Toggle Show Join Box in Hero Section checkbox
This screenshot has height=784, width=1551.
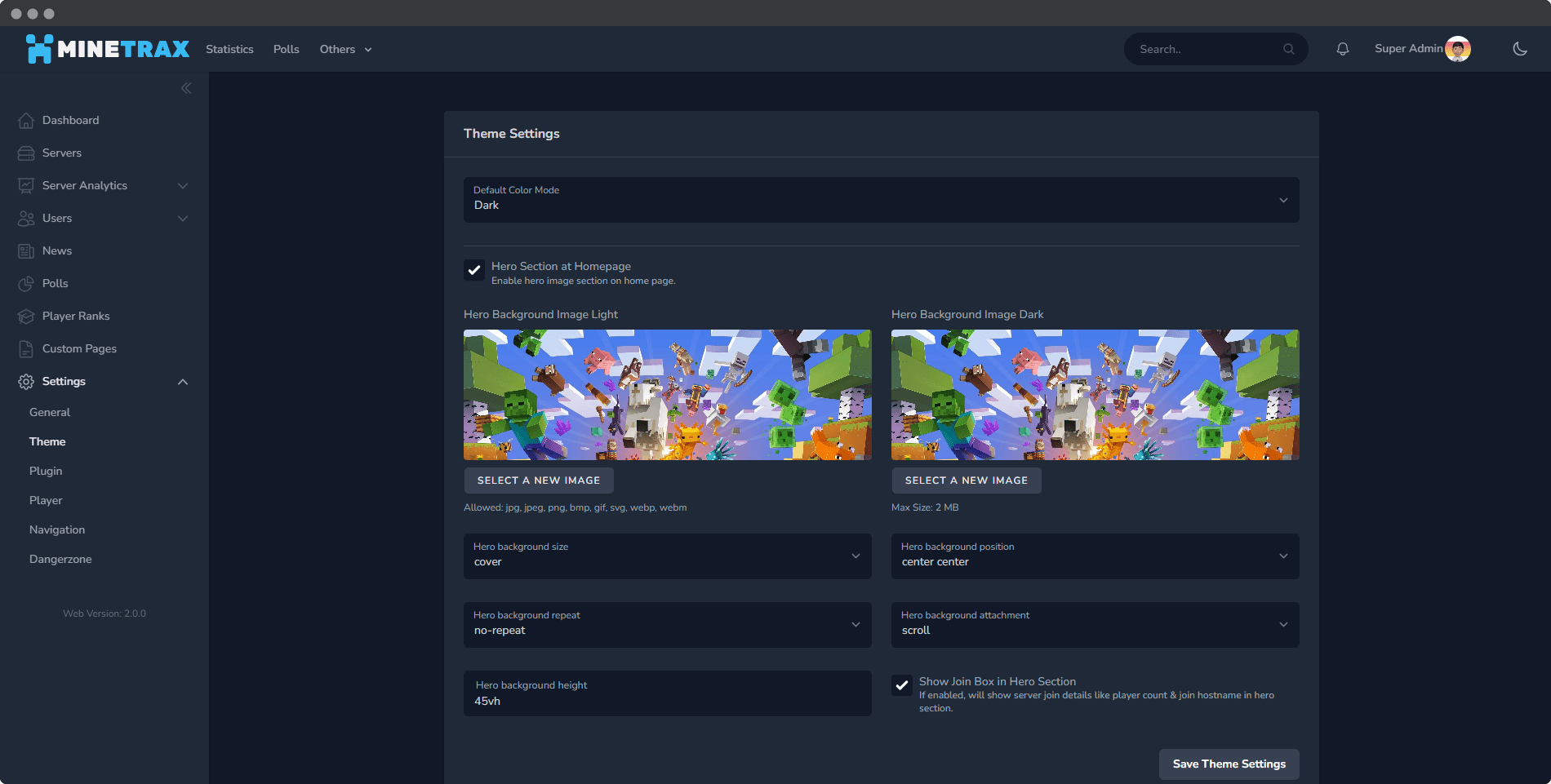click(x=902, y=685)
